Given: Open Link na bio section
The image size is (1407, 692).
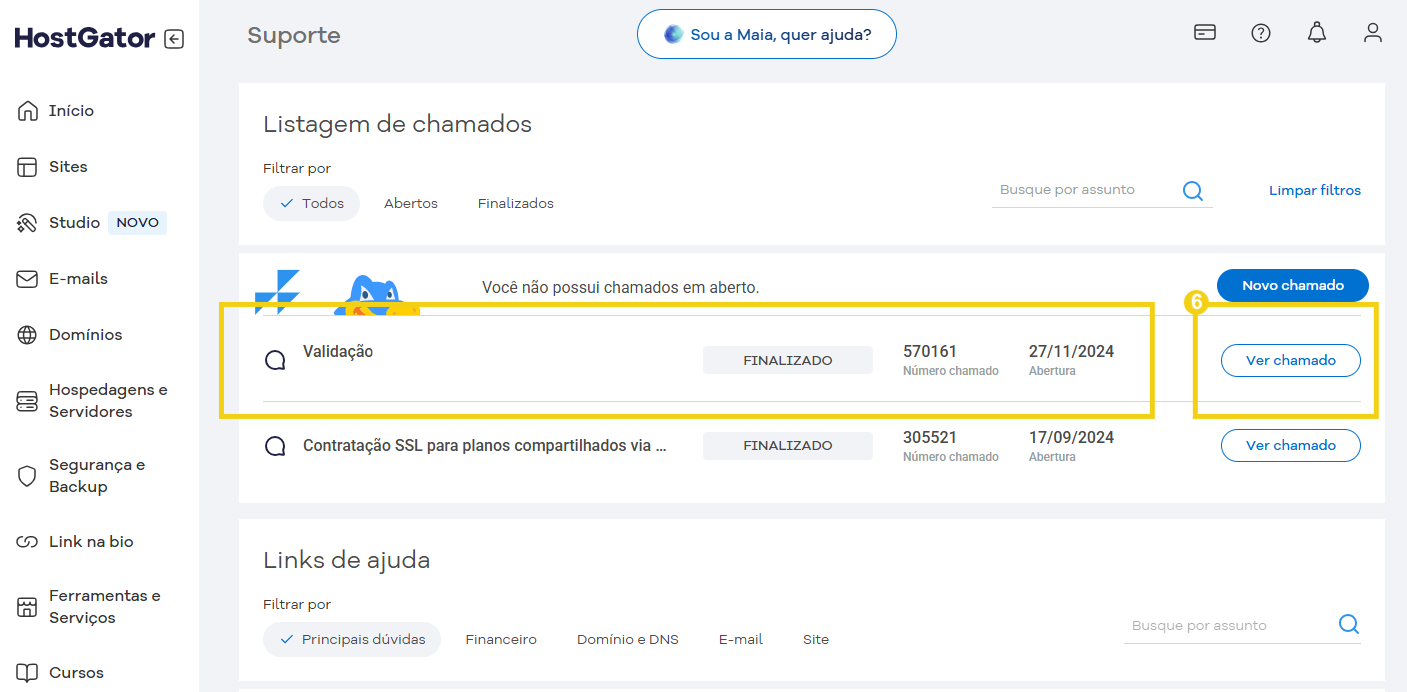Looking at the screenshot, I should click(x=91, y=542).
